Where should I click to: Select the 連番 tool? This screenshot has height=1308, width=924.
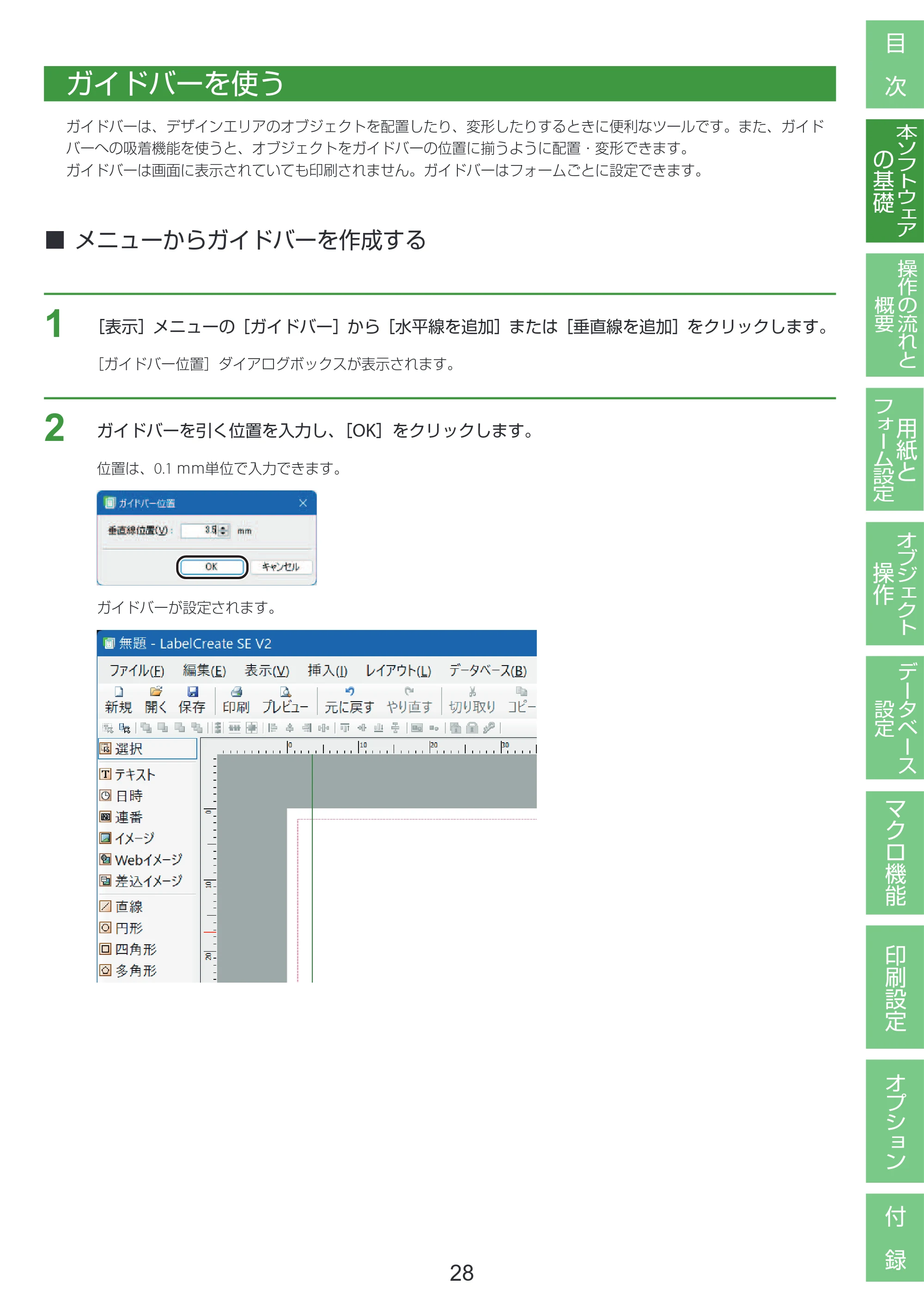coord(121,817)
